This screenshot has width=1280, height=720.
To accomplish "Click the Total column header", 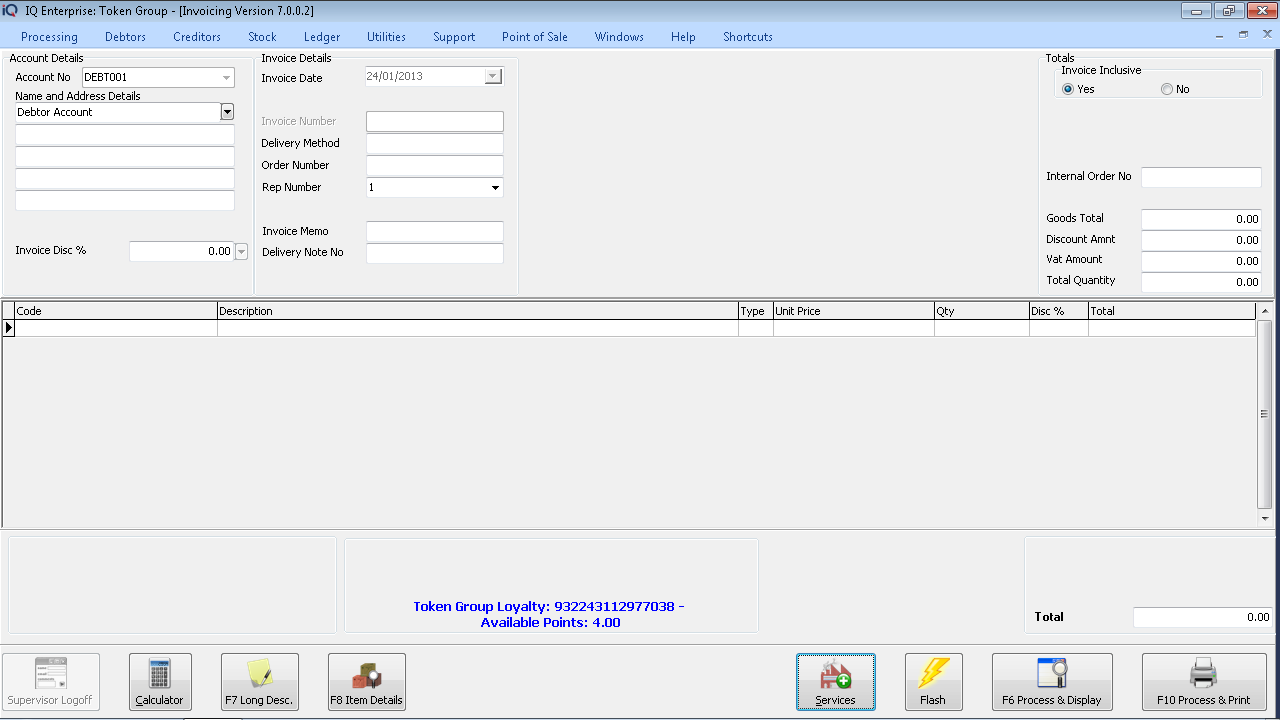I will coord(1172,311).
